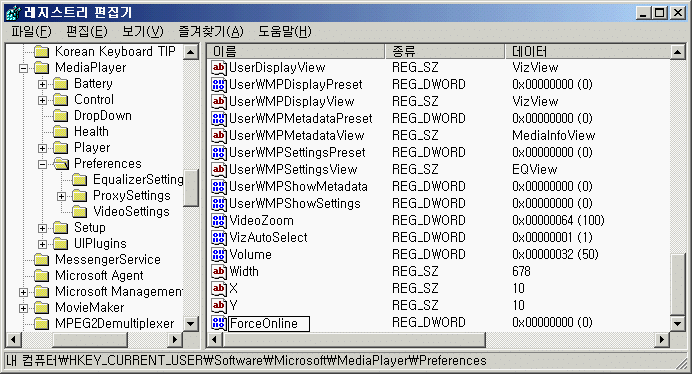Click value list scroll down arrow

point(677,324)
